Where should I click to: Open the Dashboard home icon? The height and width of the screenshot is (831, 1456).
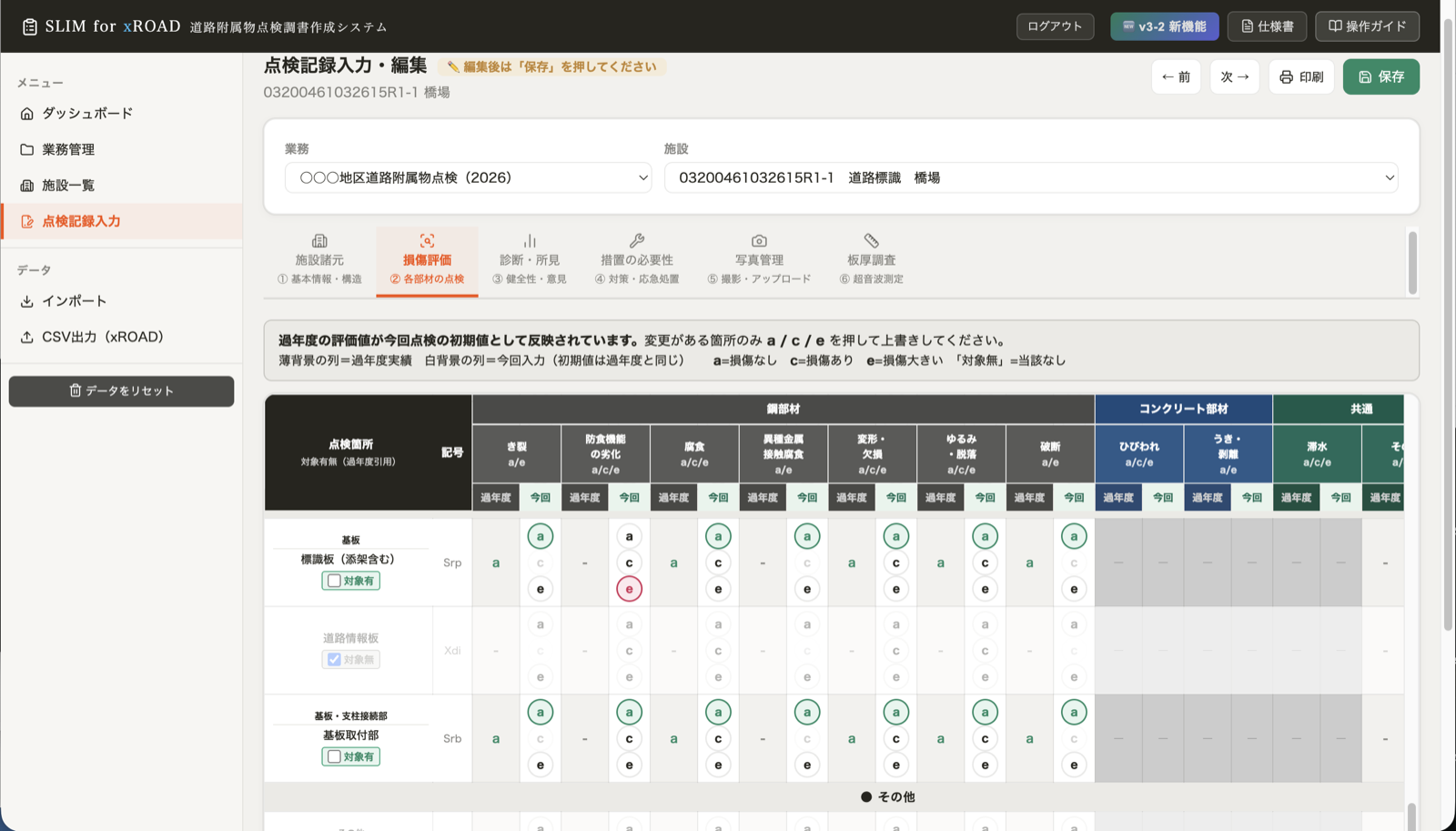click(x=27, y=114)
